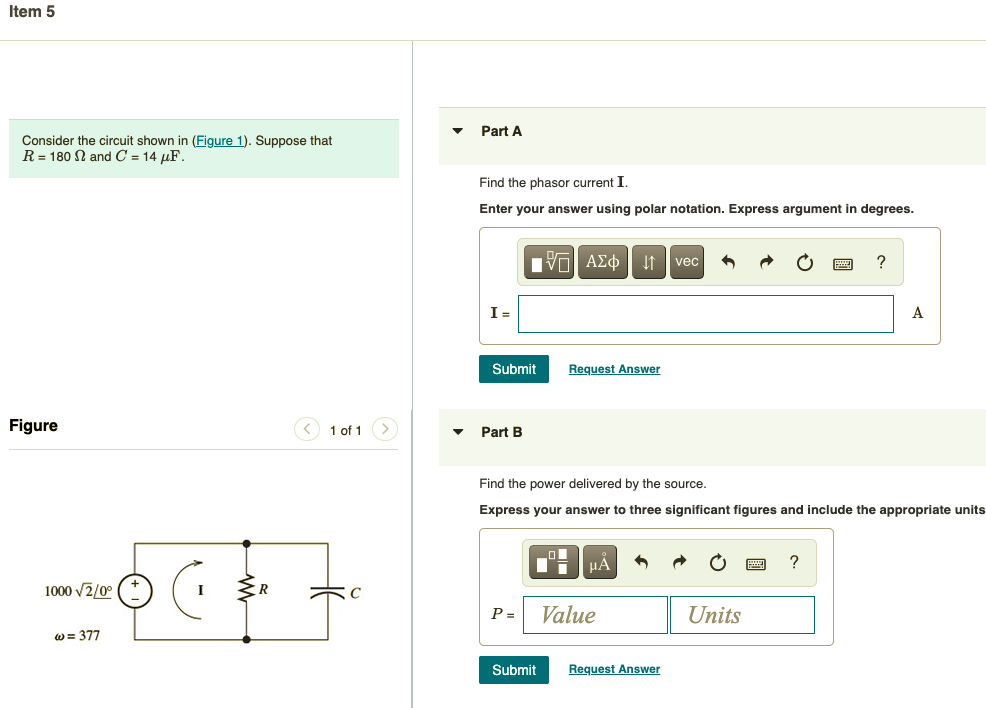Go to previous figure arrow
This screenshot has width=986, height=708.
307,429
